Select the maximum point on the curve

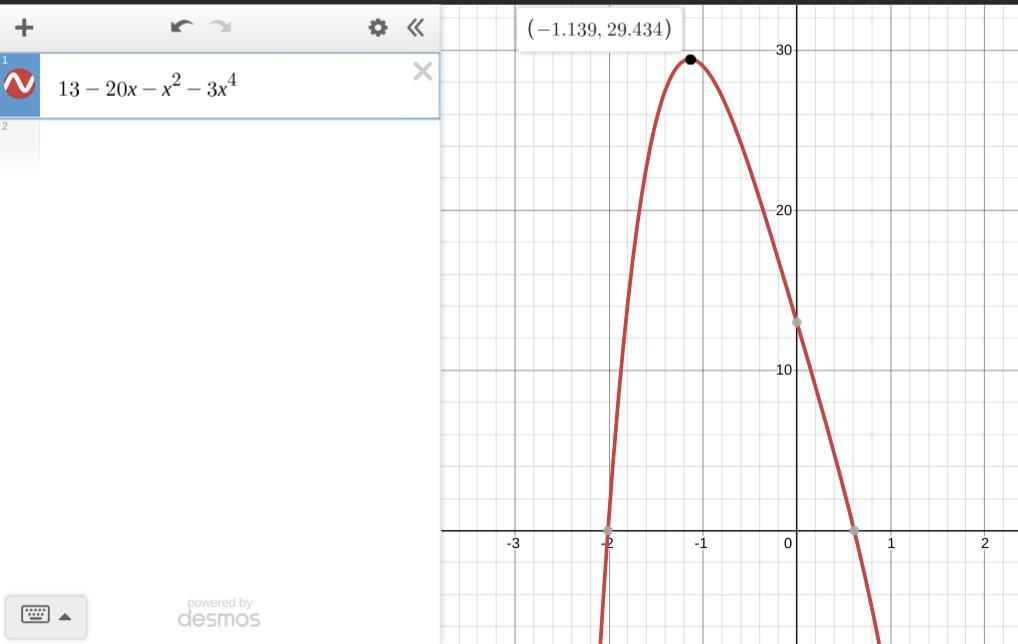(691, 60)
